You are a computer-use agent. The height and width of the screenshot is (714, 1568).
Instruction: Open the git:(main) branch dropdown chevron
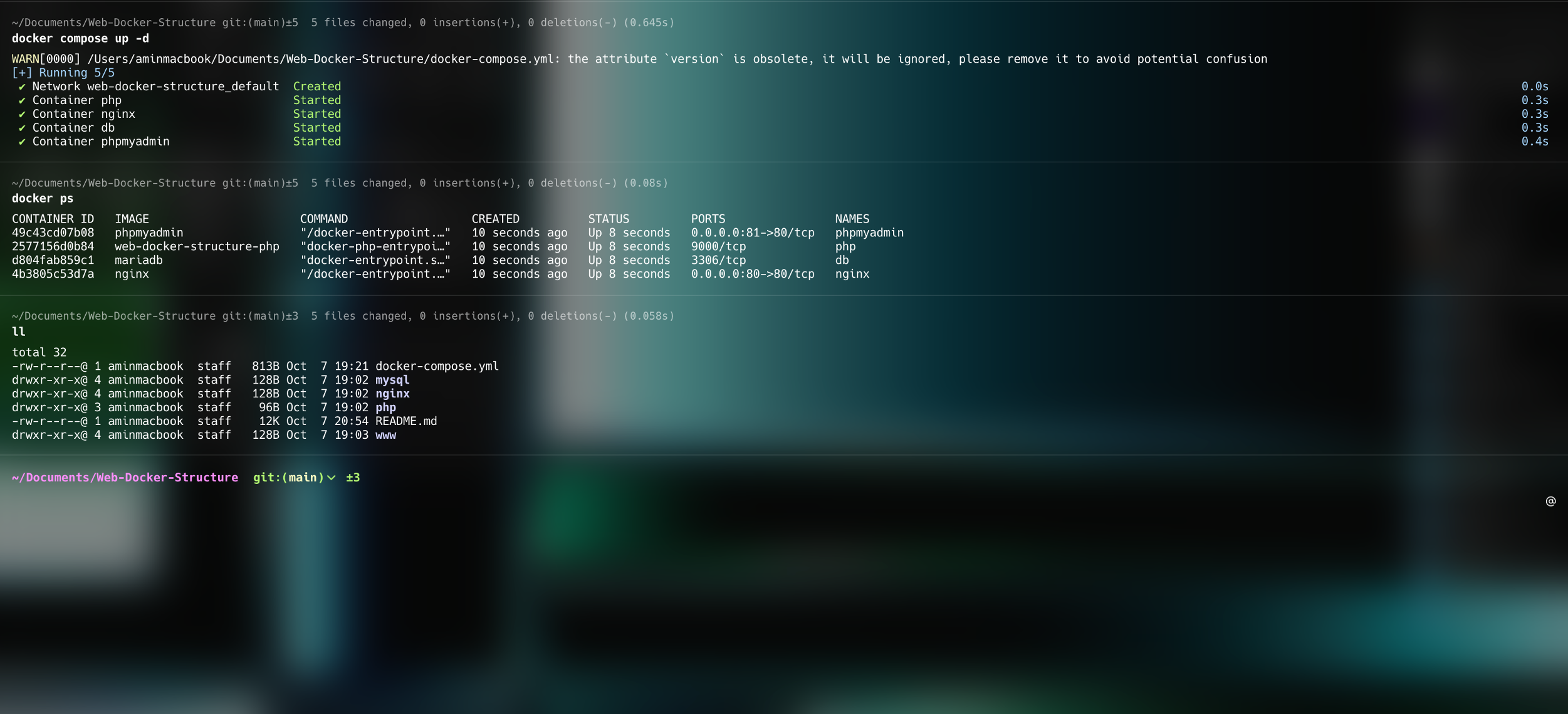point(332,478)
